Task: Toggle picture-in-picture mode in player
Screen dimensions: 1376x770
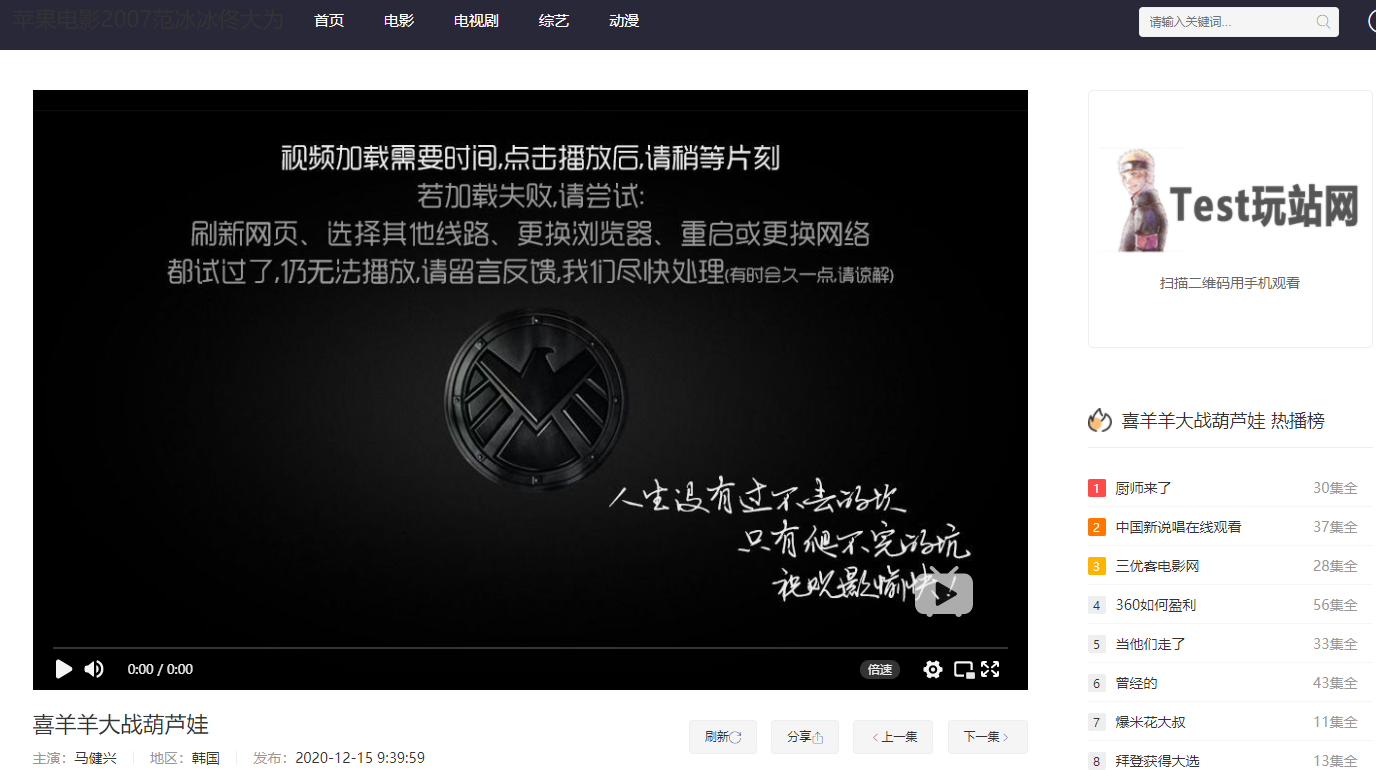Action: tap(963, 670)
